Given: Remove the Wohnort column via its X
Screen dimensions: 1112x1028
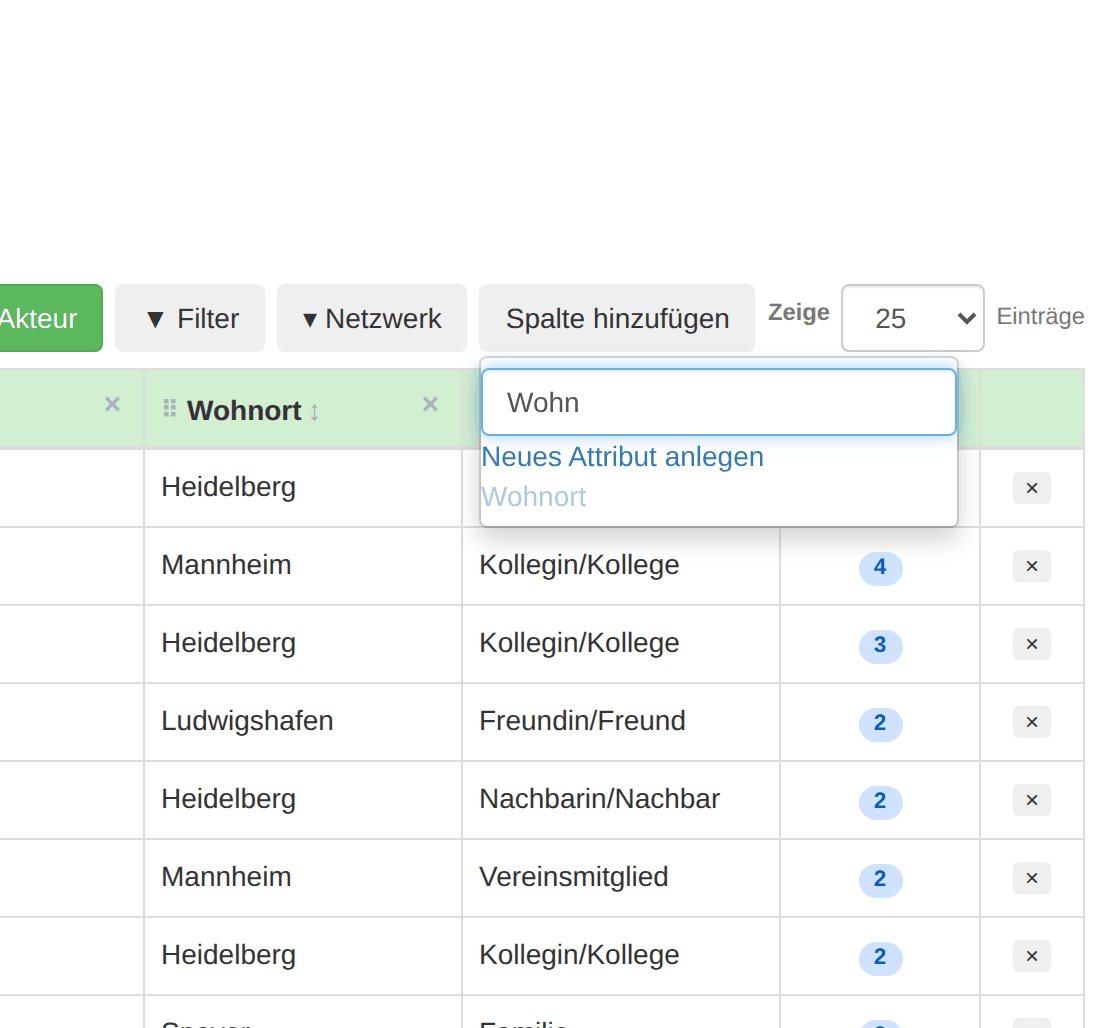Looking at the screenshot, I should pyautogui.click(x=430, y=404).
